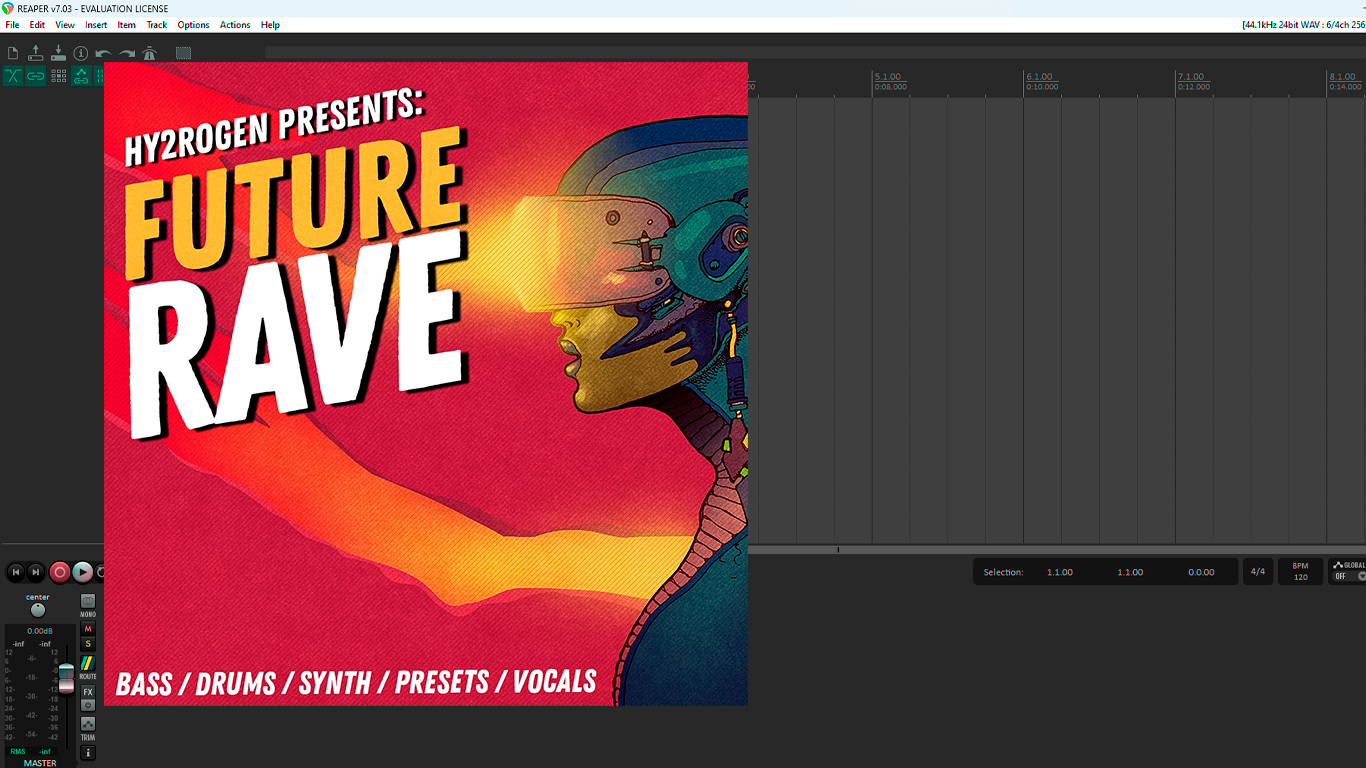Open the Insert menu
Image resolution: width=1366 pixels, height=768 pixels.
[x=96, y=25]
